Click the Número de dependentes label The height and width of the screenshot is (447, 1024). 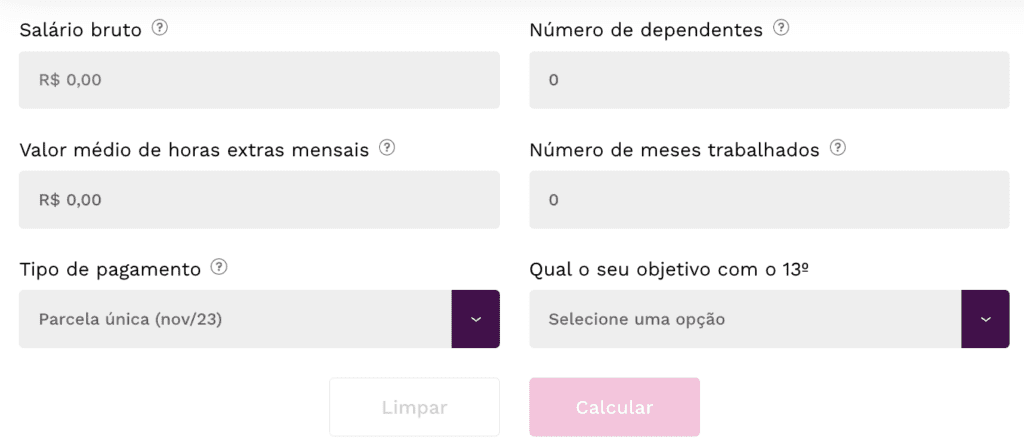(x=647, y=30)
